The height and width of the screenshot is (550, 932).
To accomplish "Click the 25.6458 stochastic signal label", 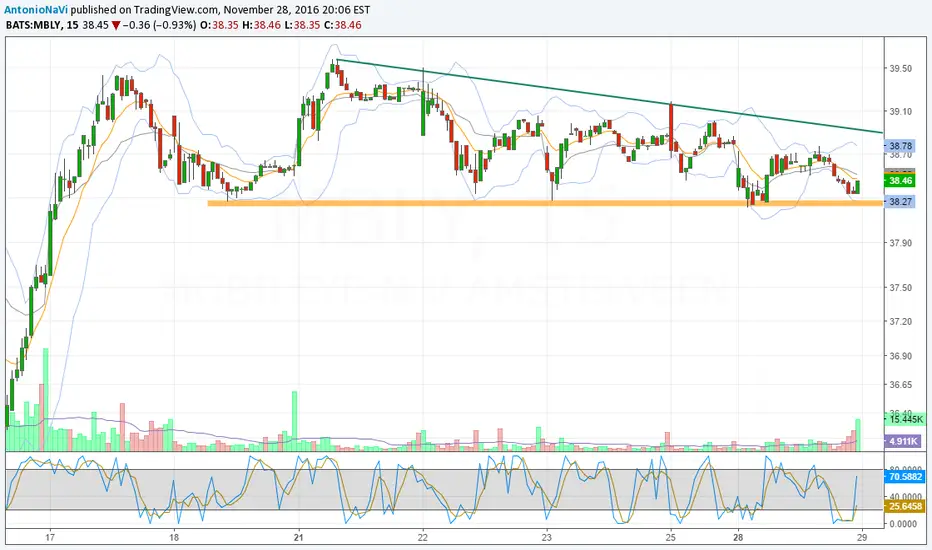I will click(906, 507).
